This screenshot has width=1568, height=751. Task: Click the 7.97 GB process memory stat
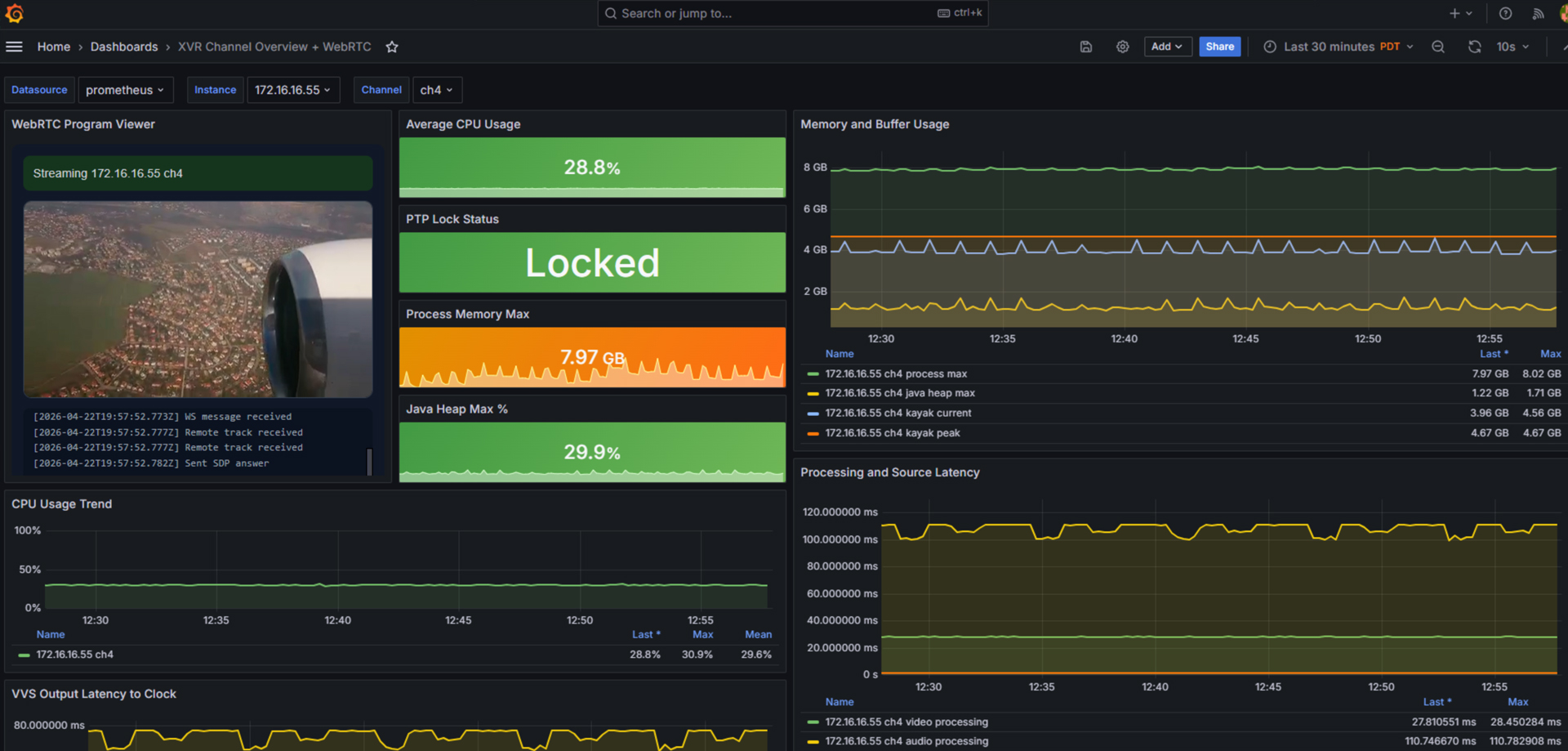(x=592, y=357)
